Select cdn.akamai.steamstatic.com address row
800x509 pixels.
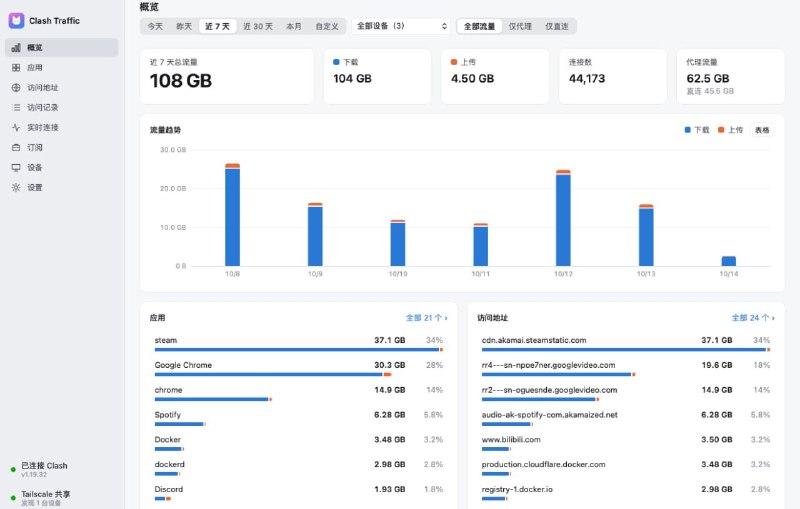[x=626, y=344]
